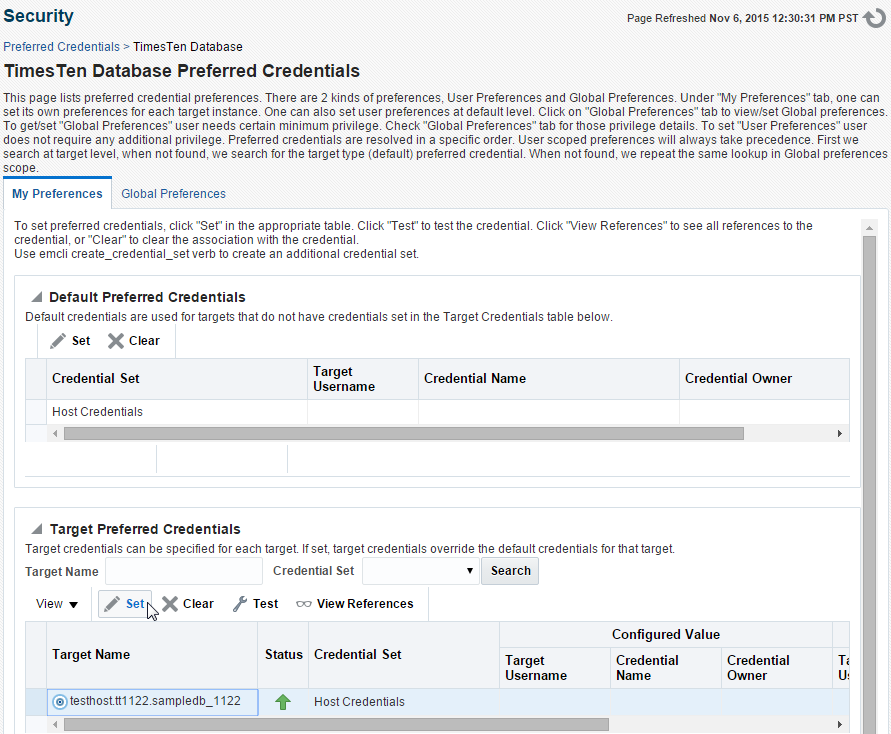
Task: Open the View dropdown menu
Action: pos(57,604)
